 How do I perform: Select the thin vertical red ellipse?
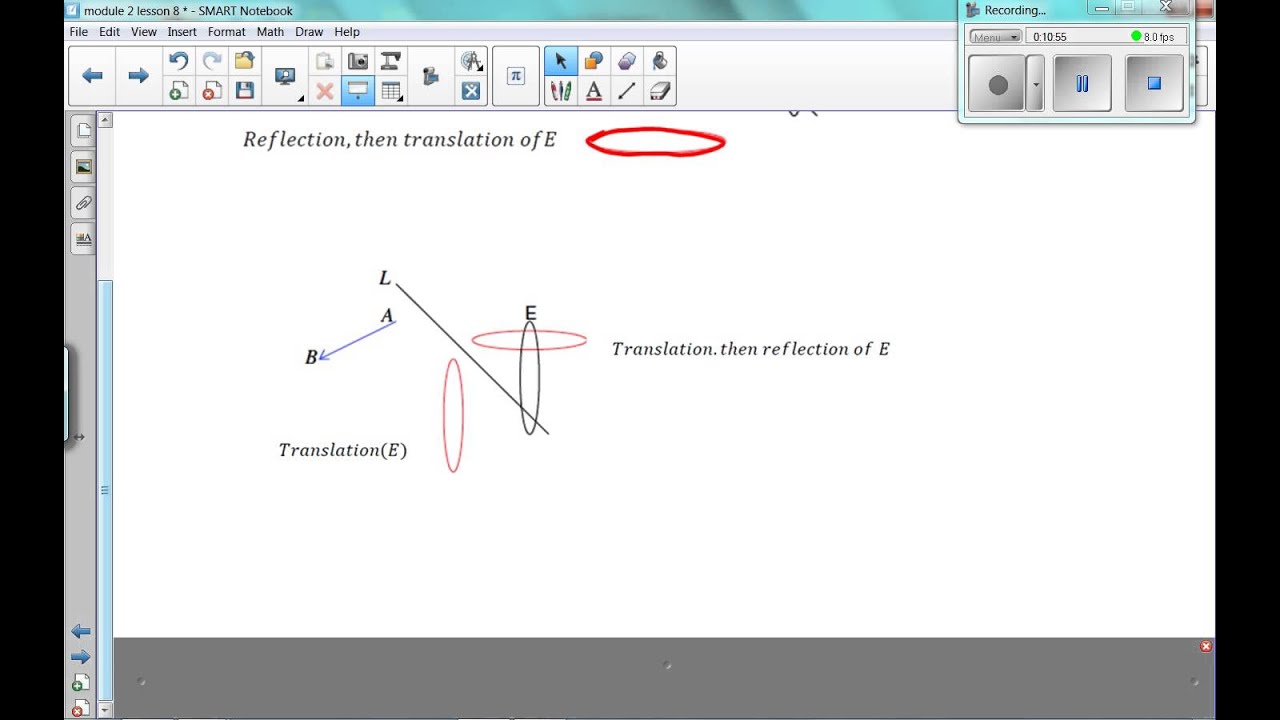tap(453, 415)
